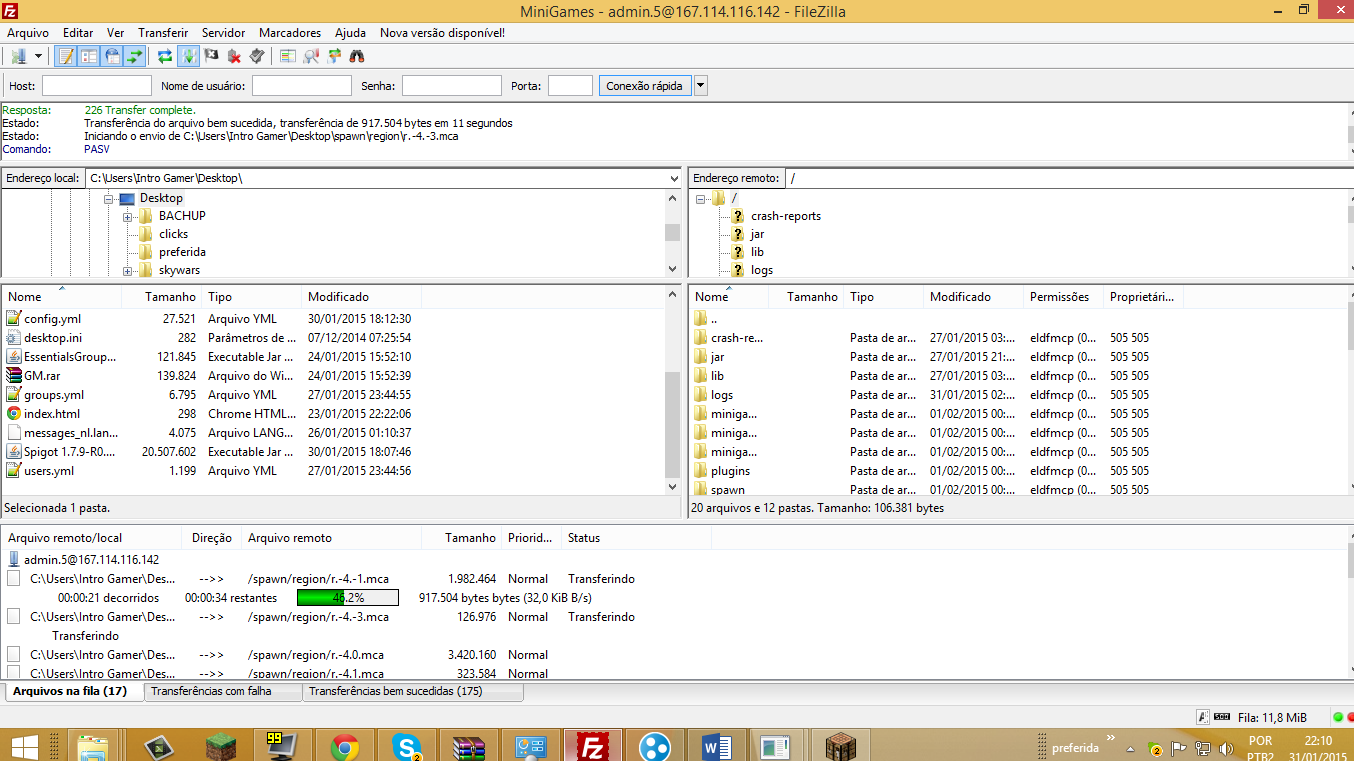Open the Site Manager icon
The height and width of the screenshot is (761, 1354).
(18, 56)
